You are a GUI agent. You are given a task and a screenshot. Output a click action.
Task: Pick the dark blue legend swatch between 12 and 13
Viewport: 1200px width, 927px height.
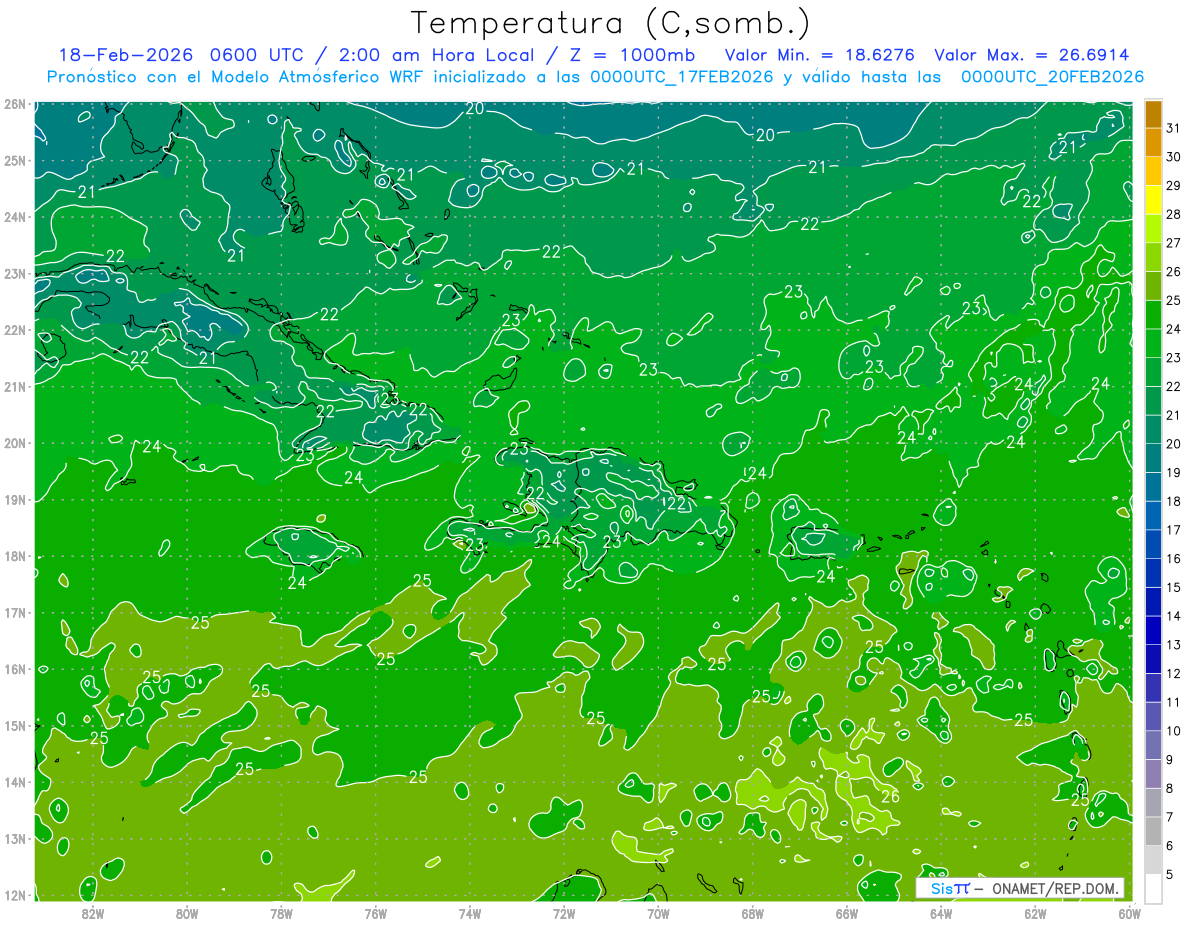[x=1153, y=659]
